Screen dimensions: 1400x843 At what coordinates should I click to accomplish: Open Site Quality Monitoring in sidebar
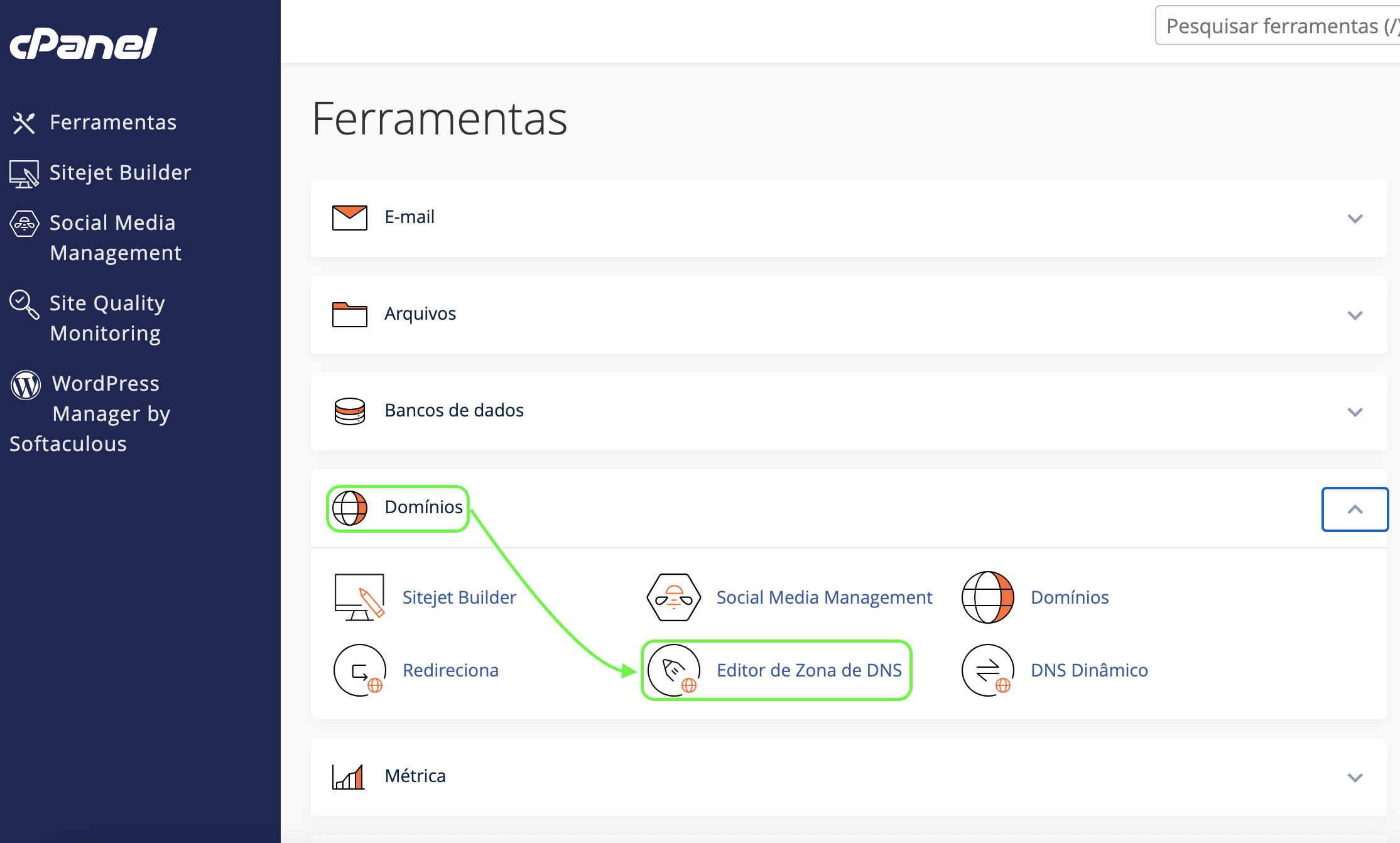point(107,318)
